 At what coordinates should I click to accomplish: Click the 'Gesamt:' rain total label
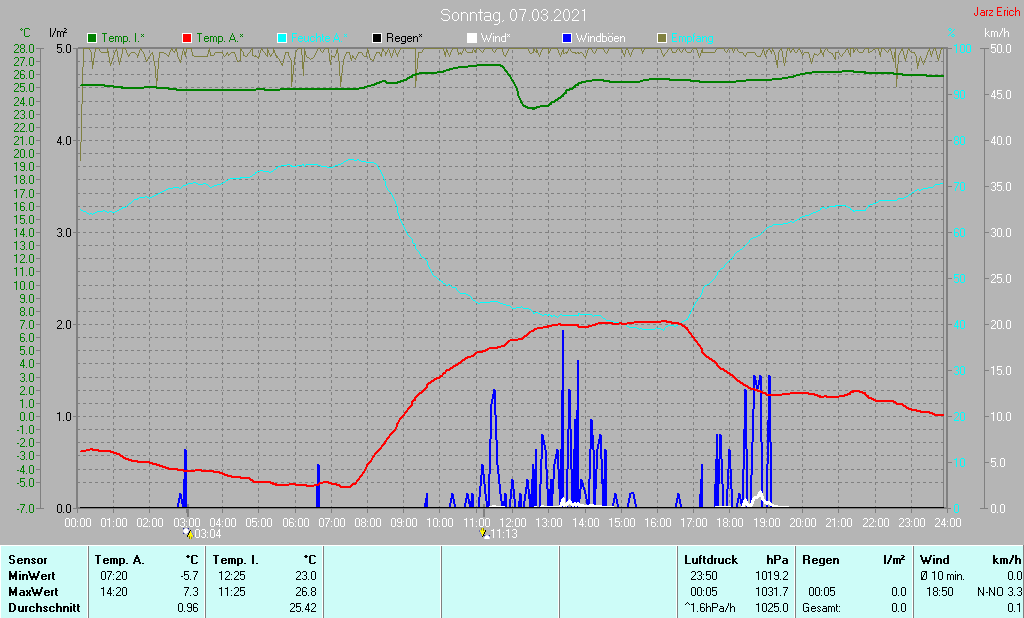822,608
